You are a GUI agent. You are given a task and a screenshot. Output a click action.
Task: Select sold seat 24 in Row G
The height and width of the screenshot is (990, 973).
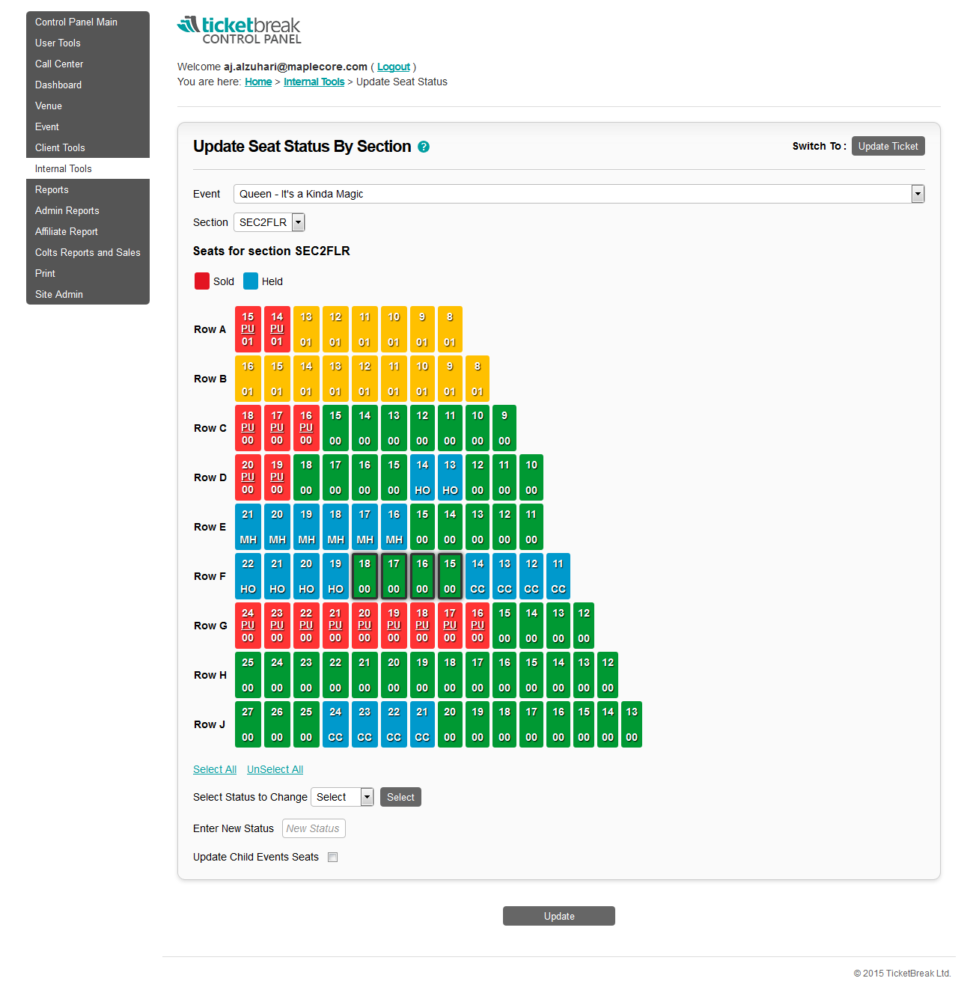[x=248, y=625]
